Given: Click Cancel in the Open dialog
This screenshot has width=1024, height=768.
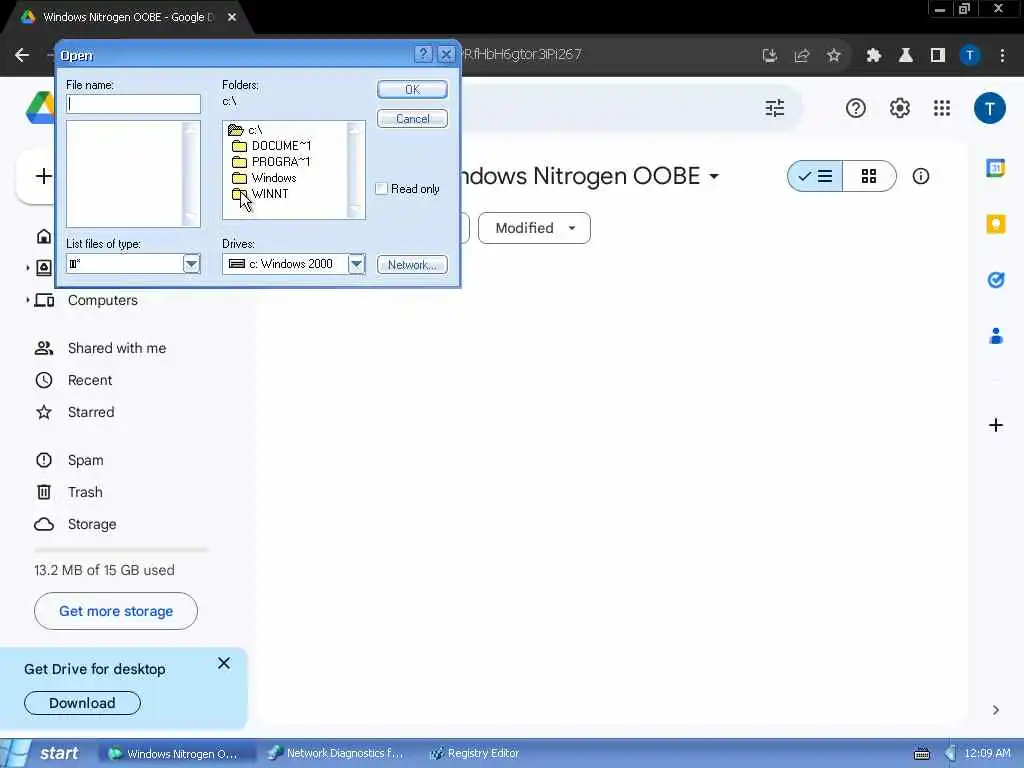Looking at the screenshot, I should tap(412, 119).
